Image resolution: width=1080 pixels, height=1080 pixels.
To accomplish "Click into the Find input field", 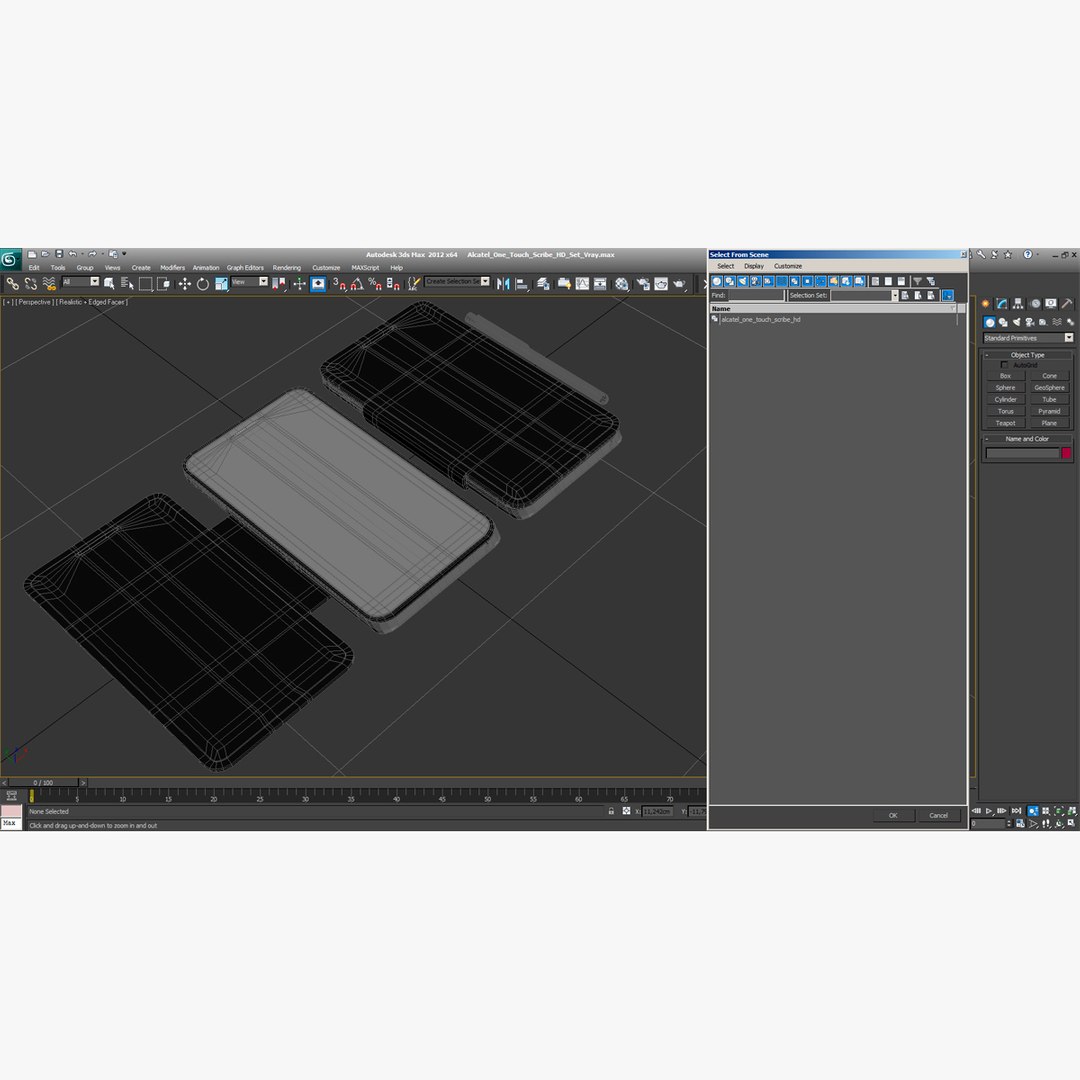I will pyautogui.click(x=756, y=295).
